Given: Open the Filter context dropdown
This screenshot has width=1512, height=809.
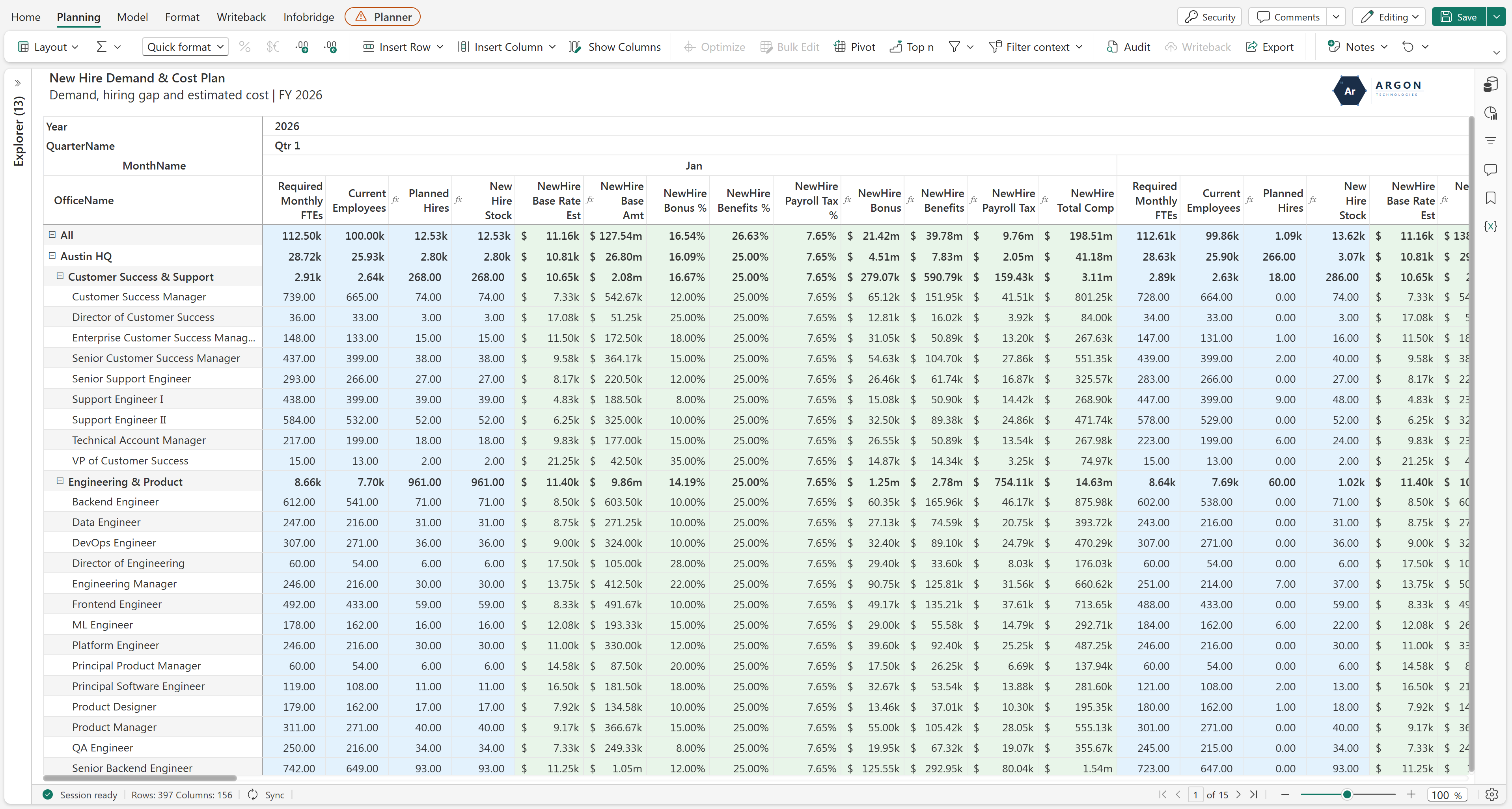Looking at the screenshot, I should coord(1036,47).
